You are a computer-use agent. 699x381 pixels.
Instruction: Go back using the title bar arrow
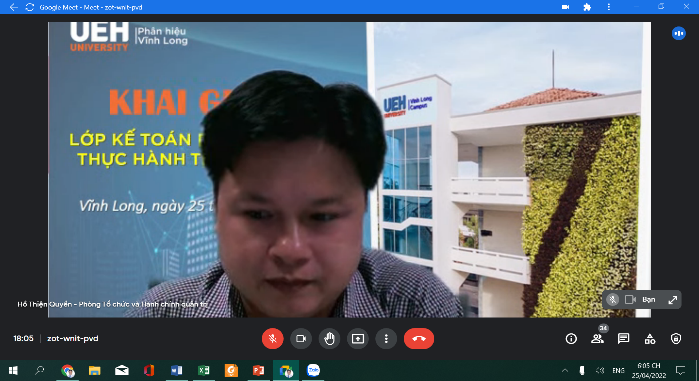pyautogui.click(x=13, y=7)
